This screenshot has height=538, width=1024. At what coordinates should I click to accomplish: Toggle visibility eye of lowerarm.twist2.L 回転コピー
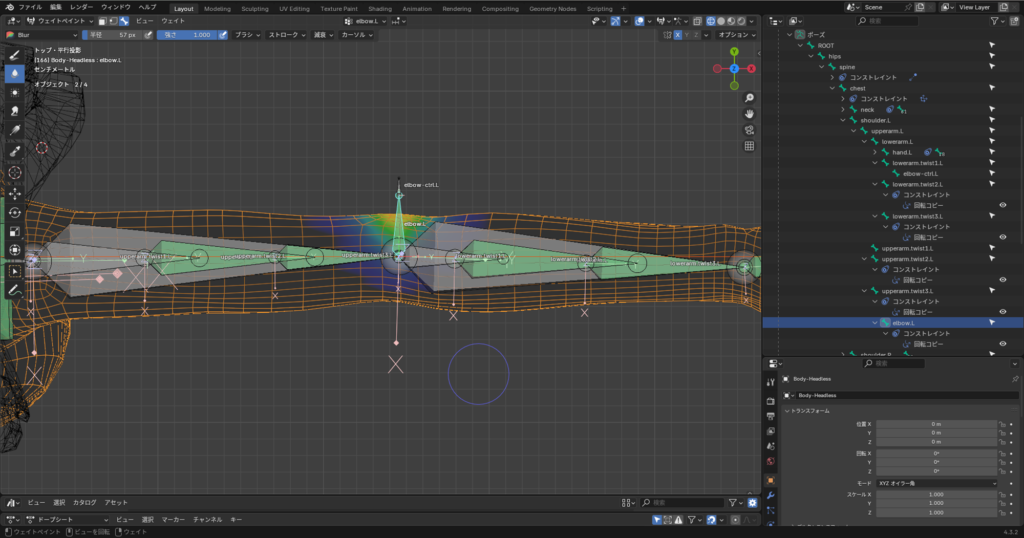point(1002,205)
